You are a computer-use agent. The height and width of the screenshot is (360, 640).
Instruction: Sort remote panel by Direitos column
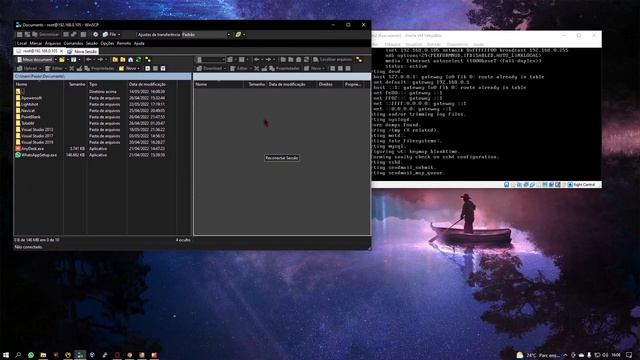point(330,84)
